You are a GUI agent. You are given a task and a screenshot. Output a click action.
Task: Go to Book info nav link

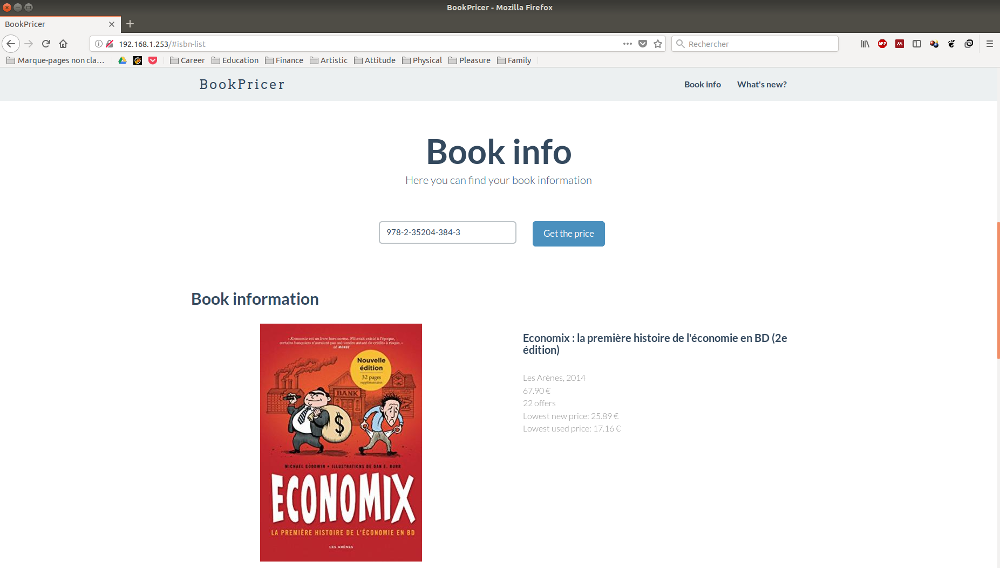[702, 84]
